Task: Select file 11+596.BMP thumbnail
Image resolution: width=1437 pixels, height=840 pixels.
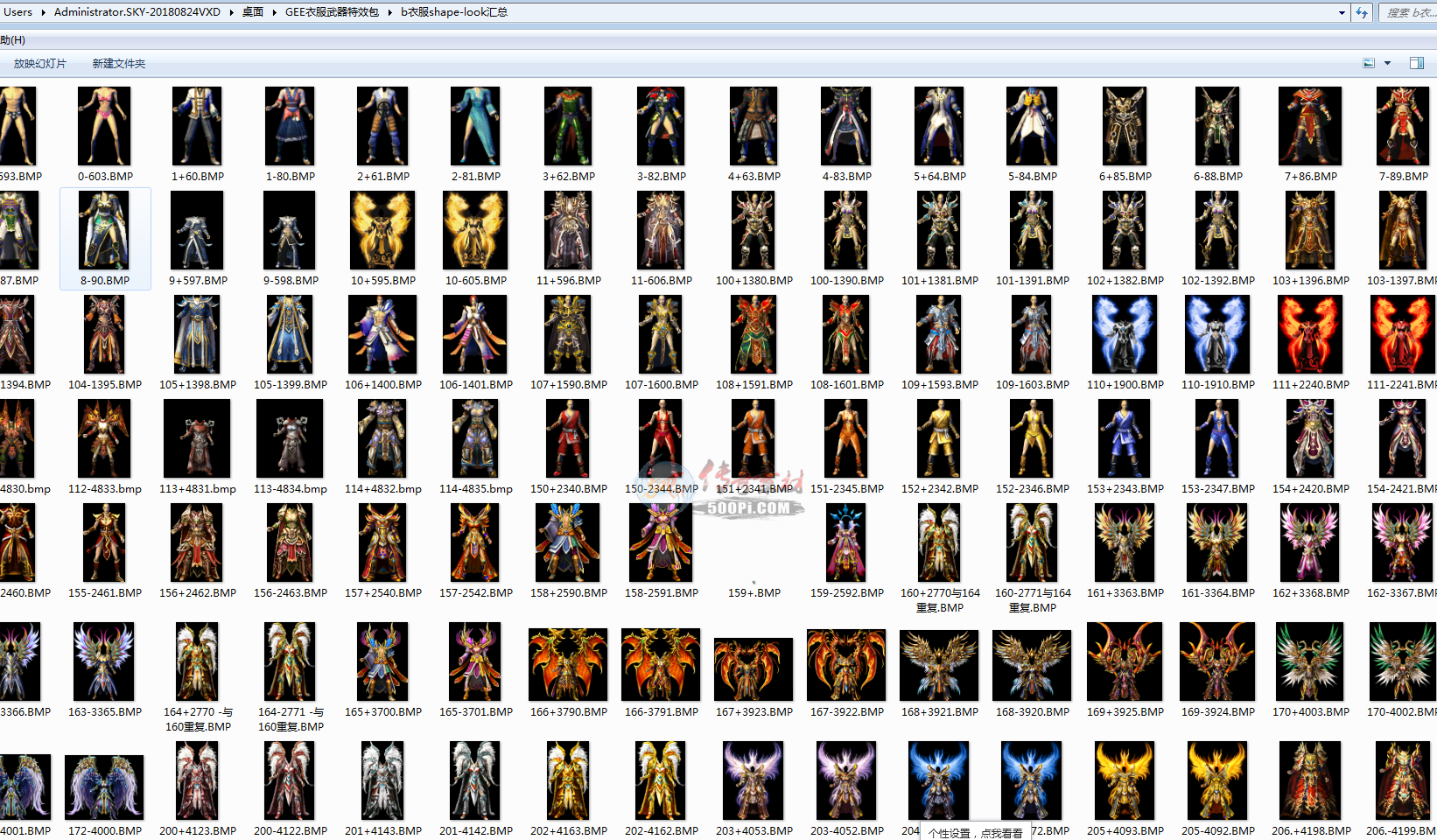Action: (568, 230)
